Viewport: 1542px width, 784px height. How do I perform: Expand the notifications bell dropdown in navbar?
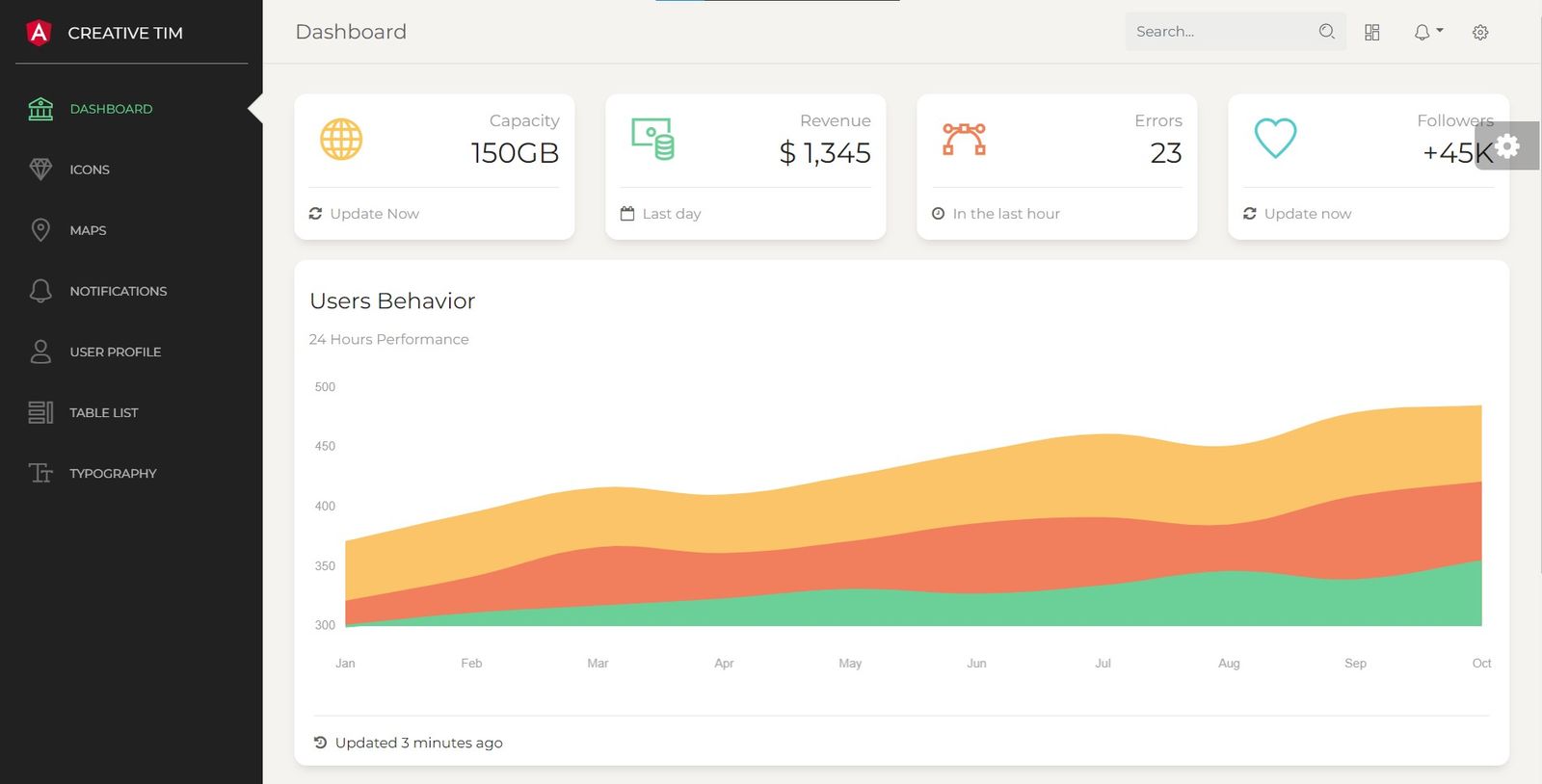point(1427,32)
